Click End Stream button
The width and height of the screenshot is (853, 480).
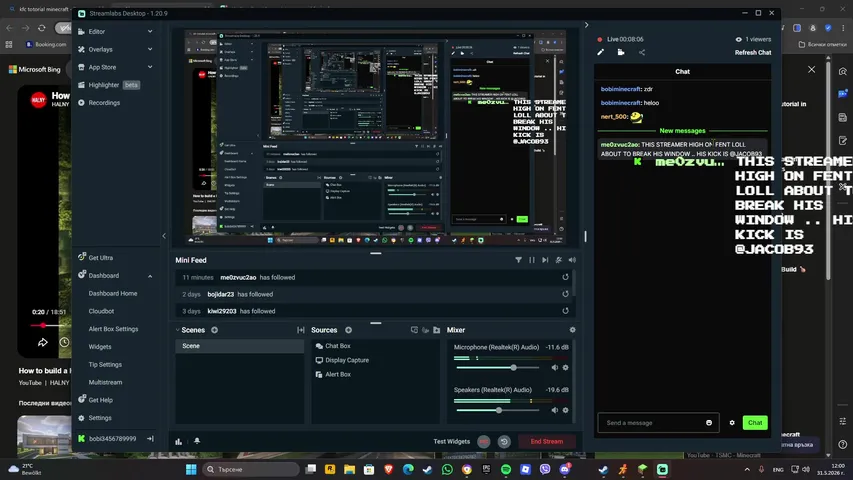[547, 441]
